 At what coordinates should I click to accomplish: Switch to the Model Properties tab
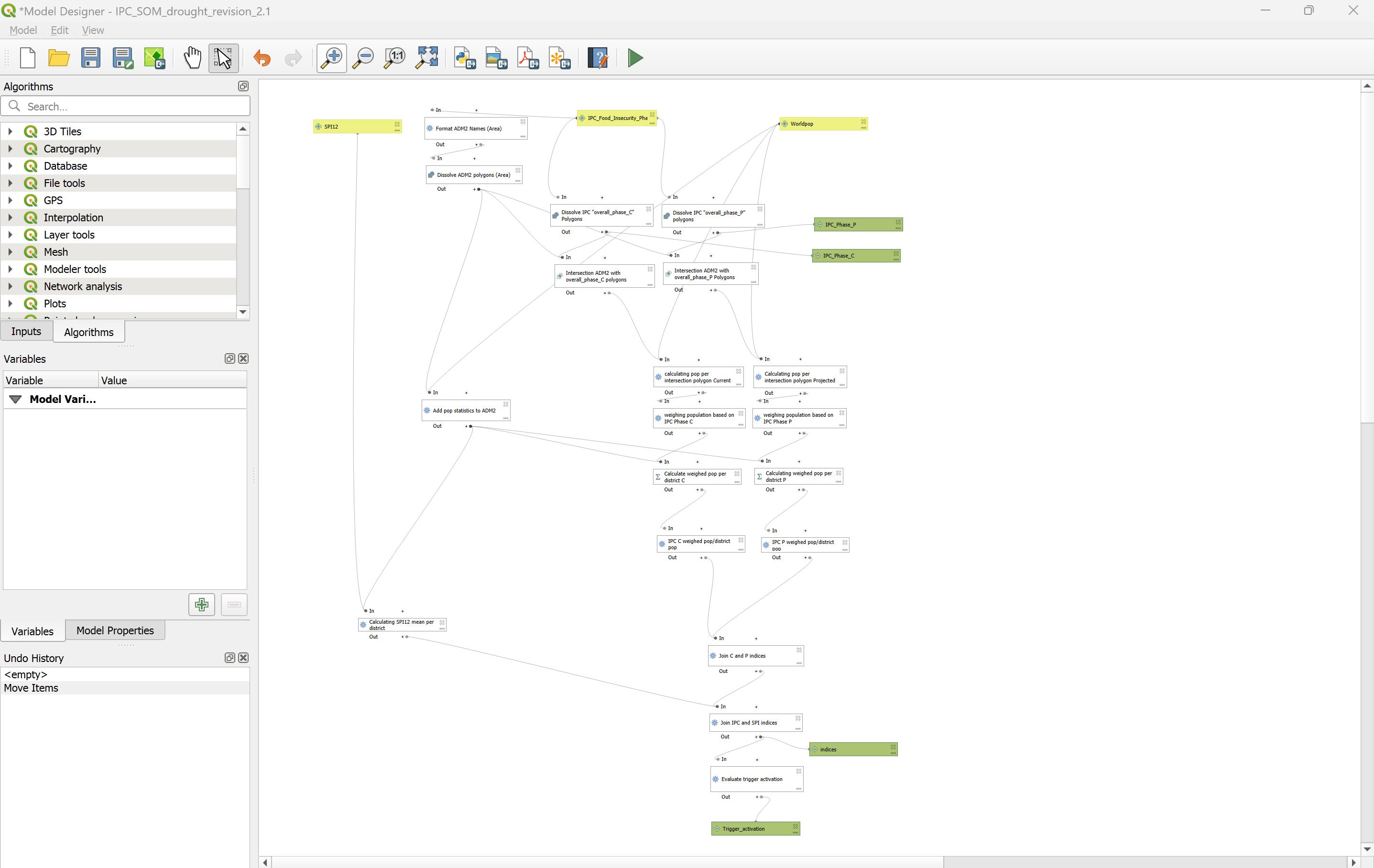(x=115, y=630)
